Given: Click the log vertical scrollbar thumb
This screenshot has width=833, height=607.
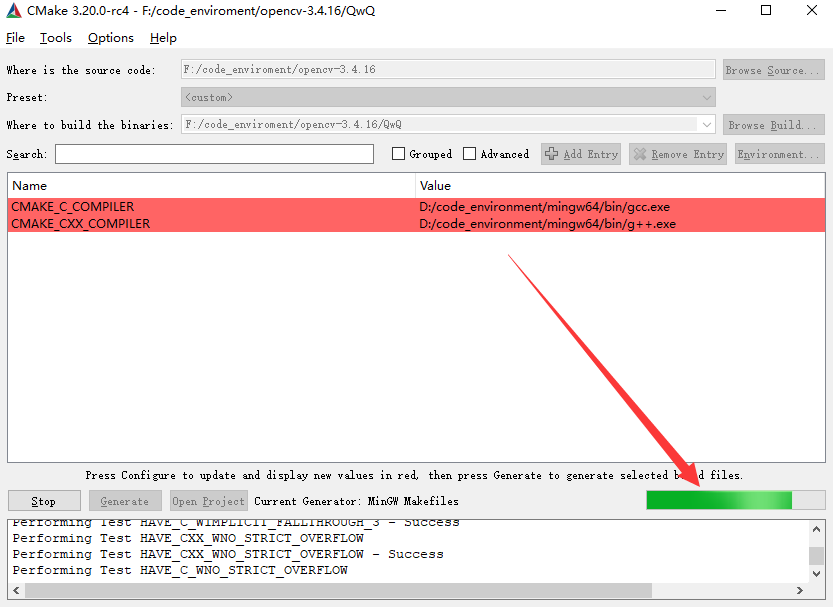Looking at the screenshot, I should pyautogui.click(x=817, y=555).
